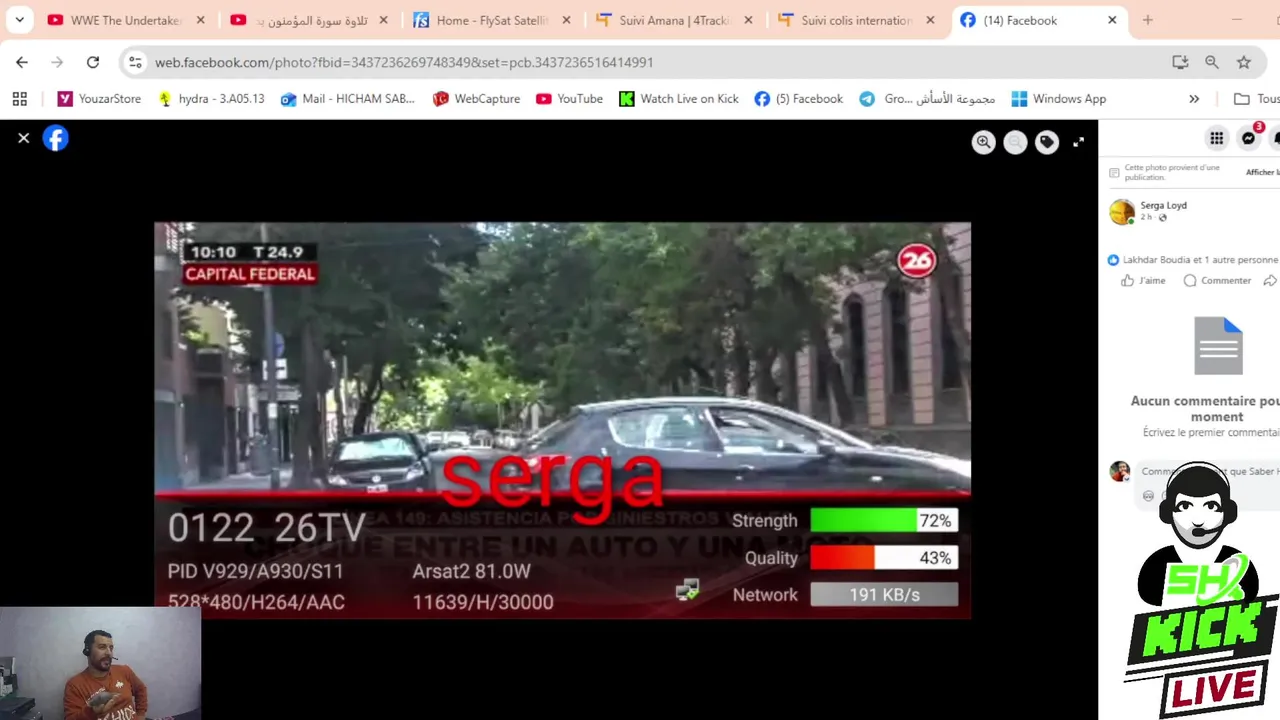This screenshot has height=720, width=1280.
Task: Open Watch Live on Kick bookmark
Action: point(679,99)
